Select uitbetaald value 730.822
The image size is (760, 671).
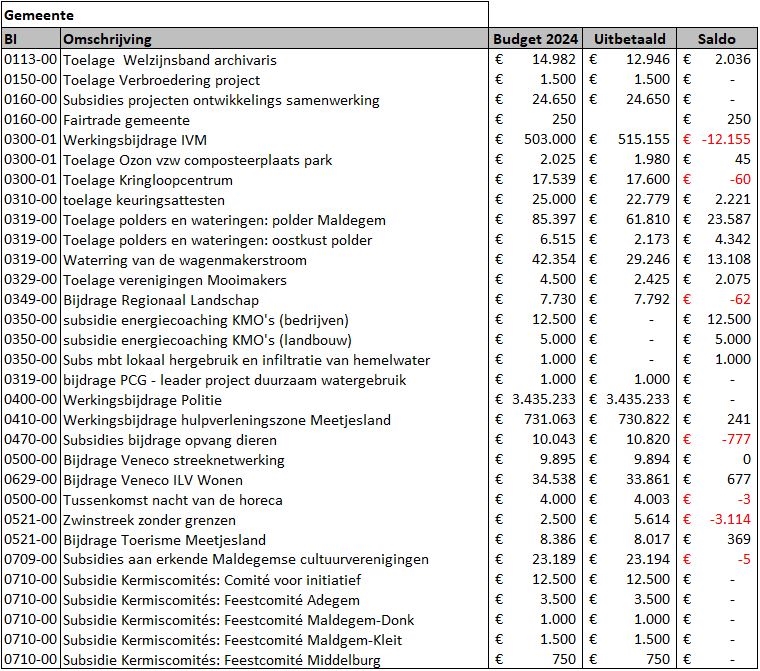click(644, 419)
